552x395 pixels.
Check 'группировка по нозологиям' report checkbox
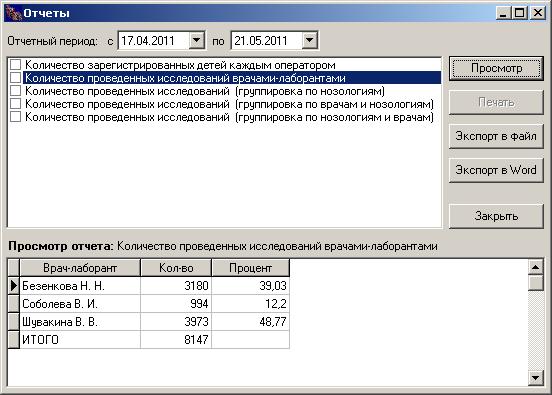click(15, 91)
